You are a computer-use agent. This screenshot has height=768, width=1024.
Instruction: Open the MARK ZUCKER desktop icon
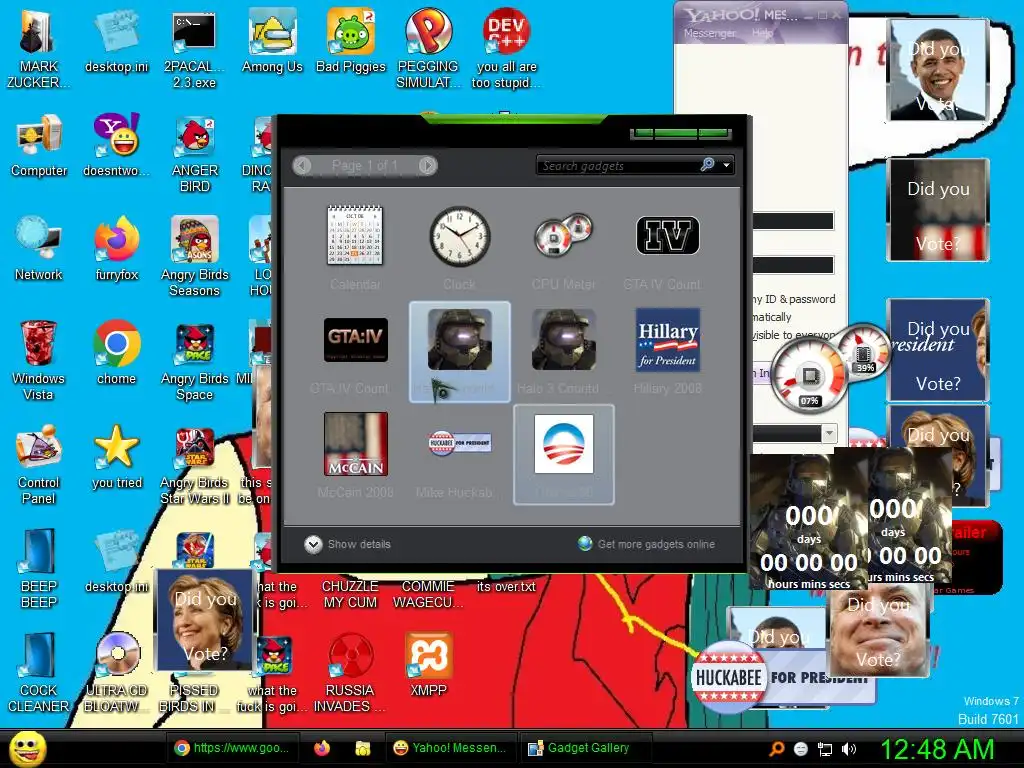pyautogui.click(x=38, y=48)
